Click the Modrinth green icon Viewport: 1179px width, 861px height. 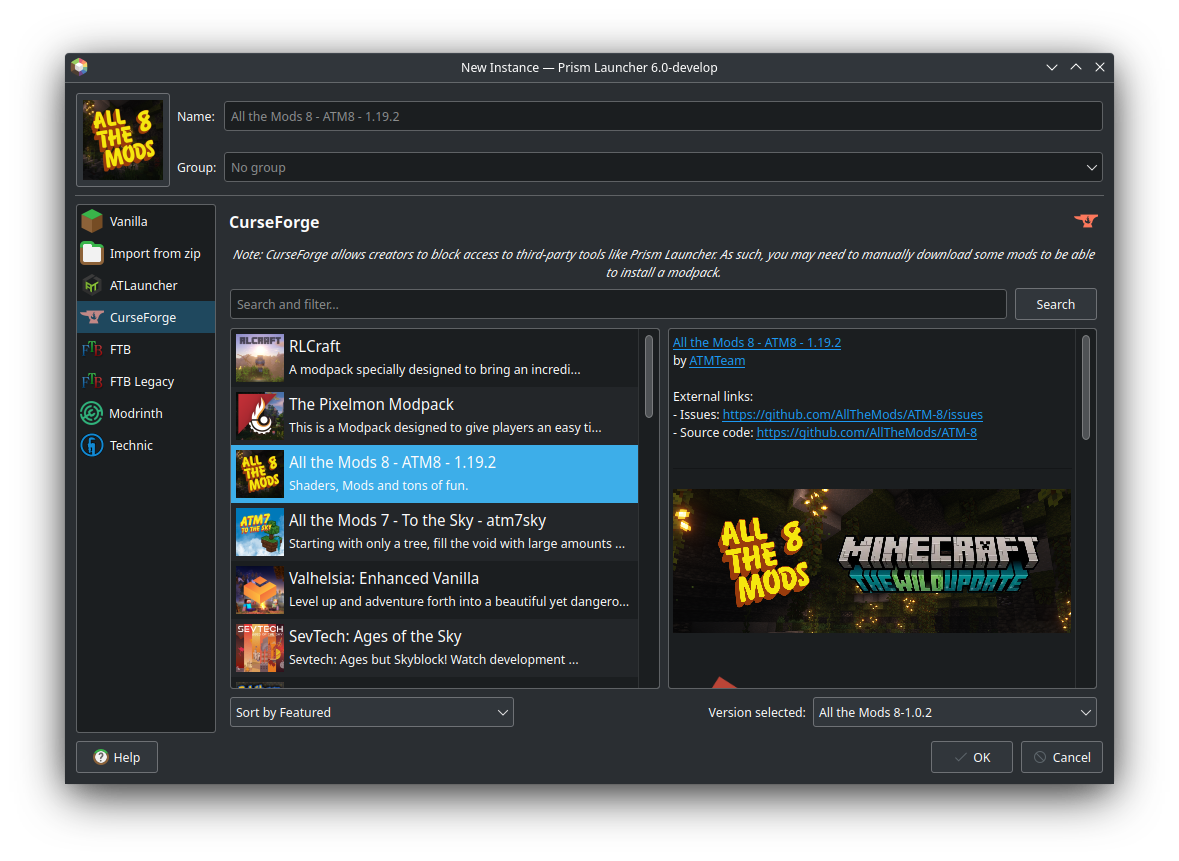(92, 413)
